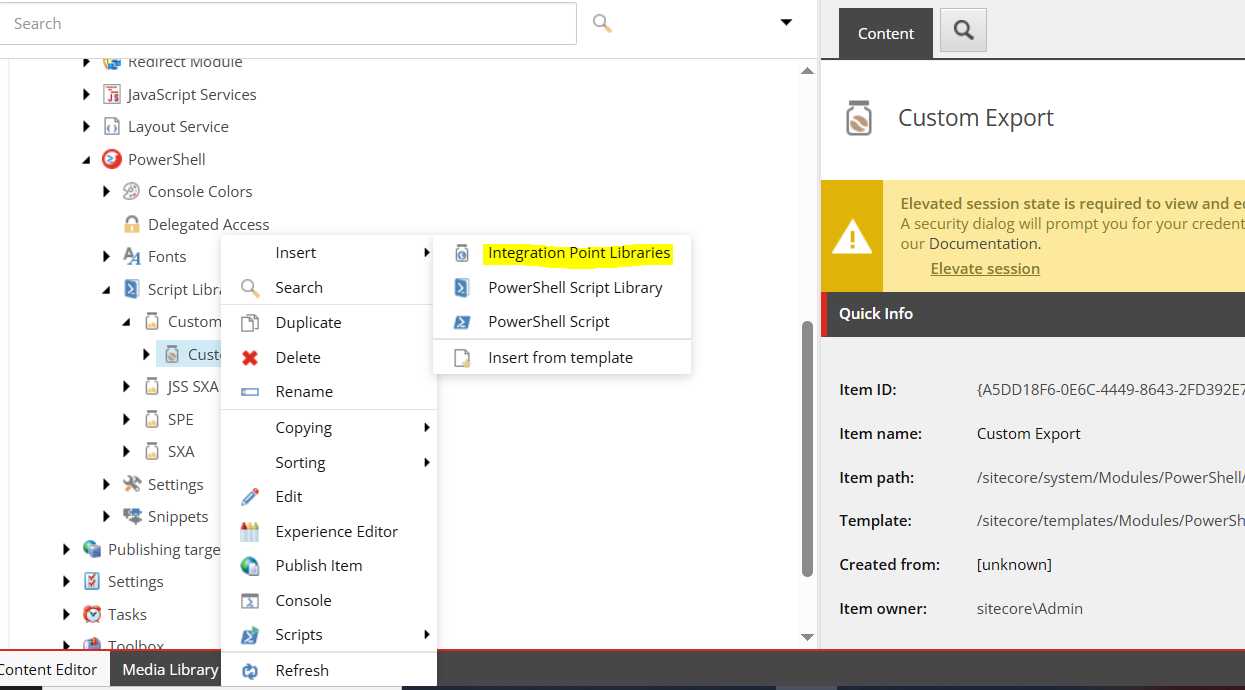The height and width of the screenshot is (690, 1245).
Task: Expand the JSS SXA node
Action: (x=127, y=387)
